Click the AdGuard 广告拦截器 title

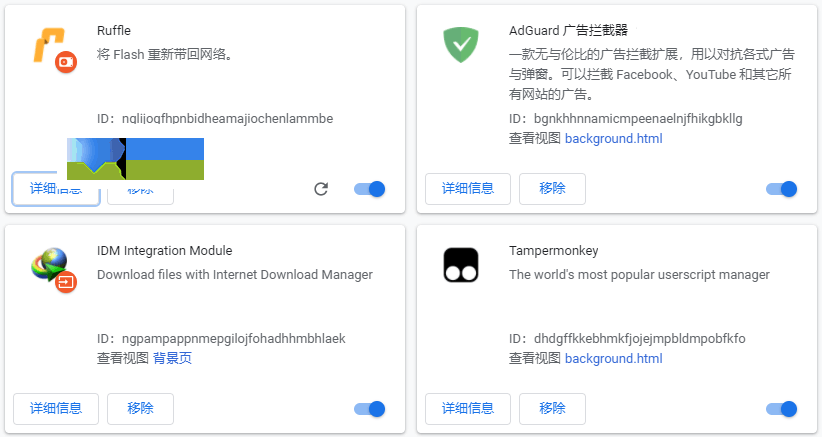[568, 30]
